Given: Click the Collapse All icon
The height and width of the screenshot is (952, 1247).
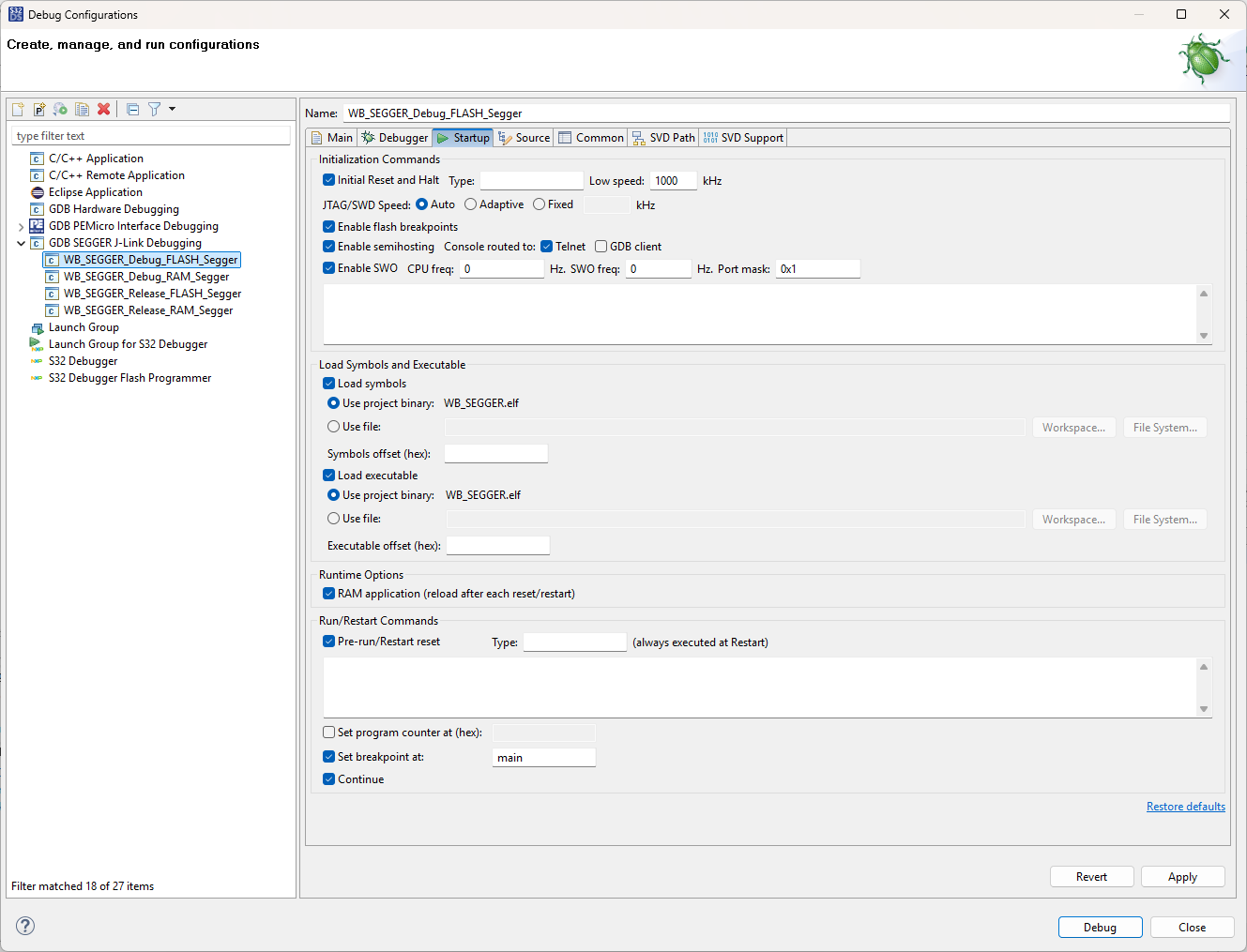Looking at the screenshot, I should click(x=133, y=109).
